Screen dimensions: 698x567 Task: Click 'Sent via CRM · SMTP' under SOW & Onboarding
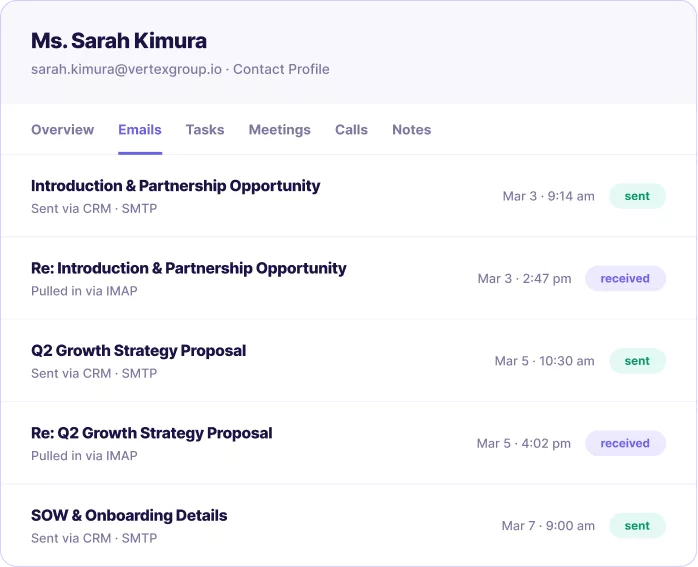[x=94, y=538]
